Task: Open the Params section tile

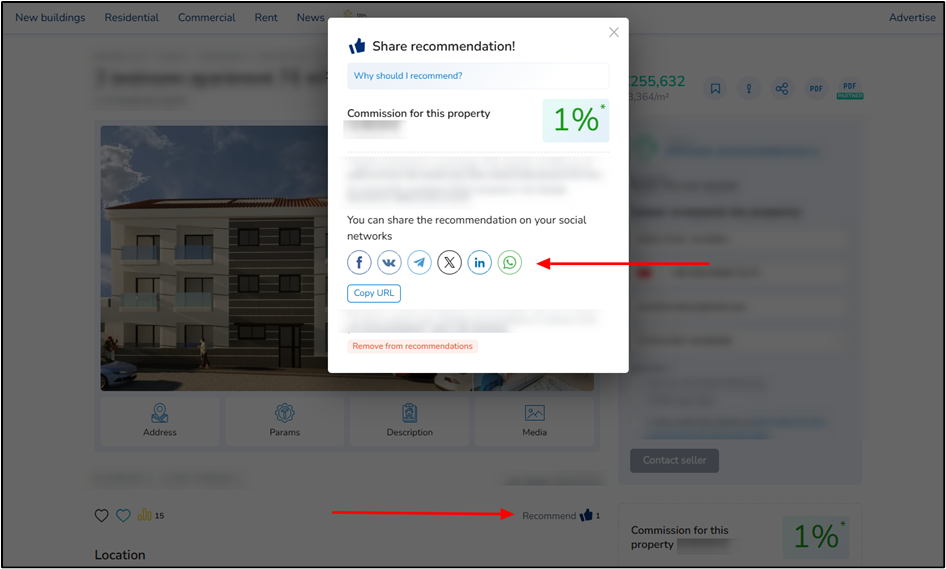Action: click(285, 421)
